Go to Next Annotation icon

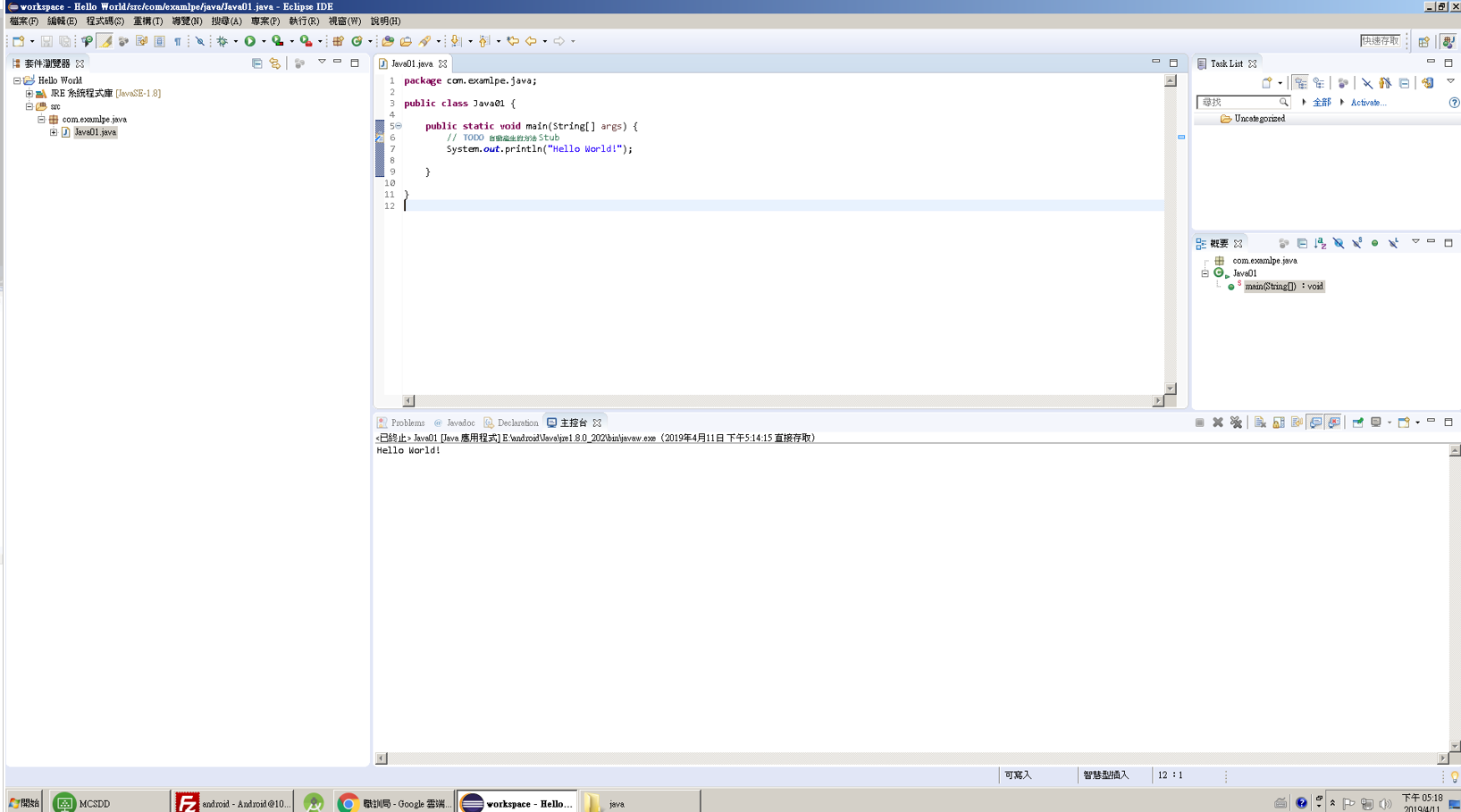456,41
